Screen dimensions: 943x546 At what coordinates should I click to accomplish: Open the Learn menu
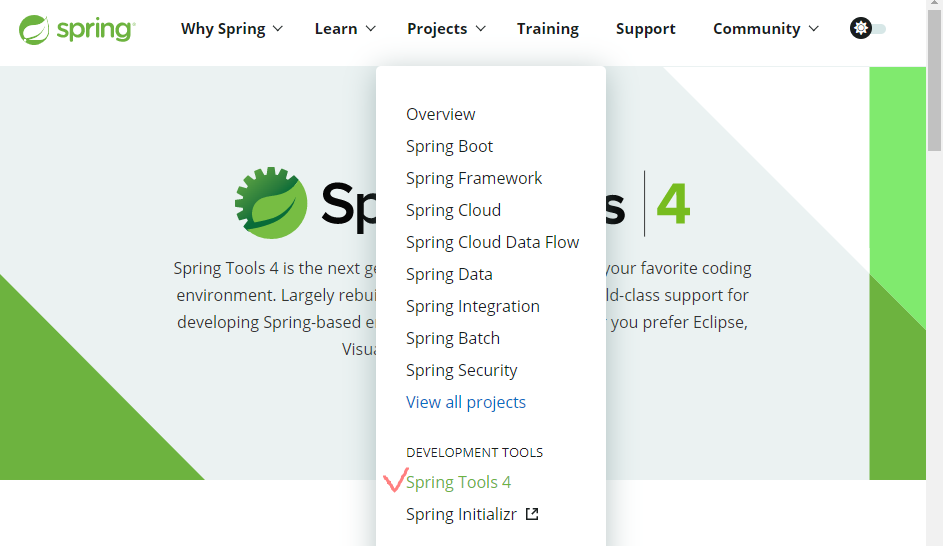(336, 29)
